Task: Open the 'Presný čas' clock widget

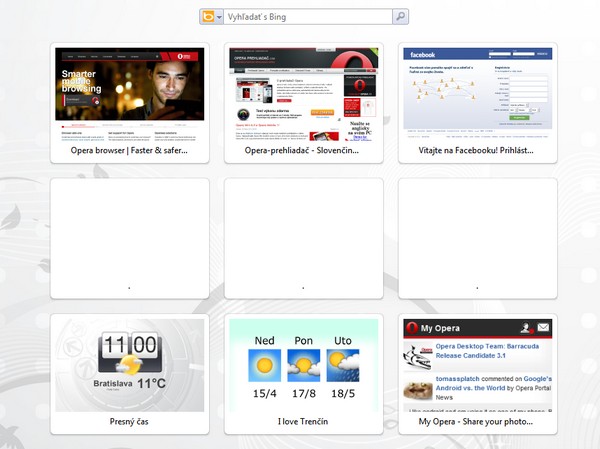Action: 130,374
